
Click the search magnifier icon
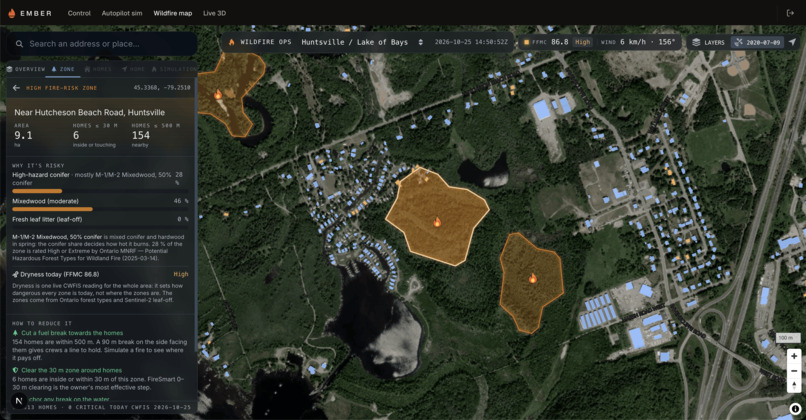pyautogui.click(x=19, y=44)
